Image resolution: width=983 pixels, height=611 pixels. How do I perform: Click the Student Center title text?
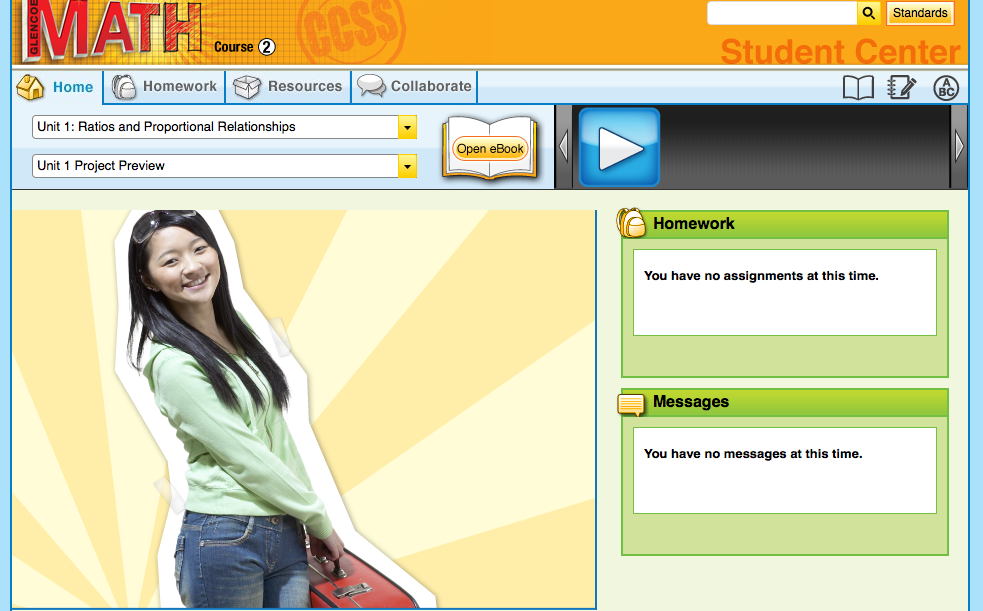tap(840, 51)
